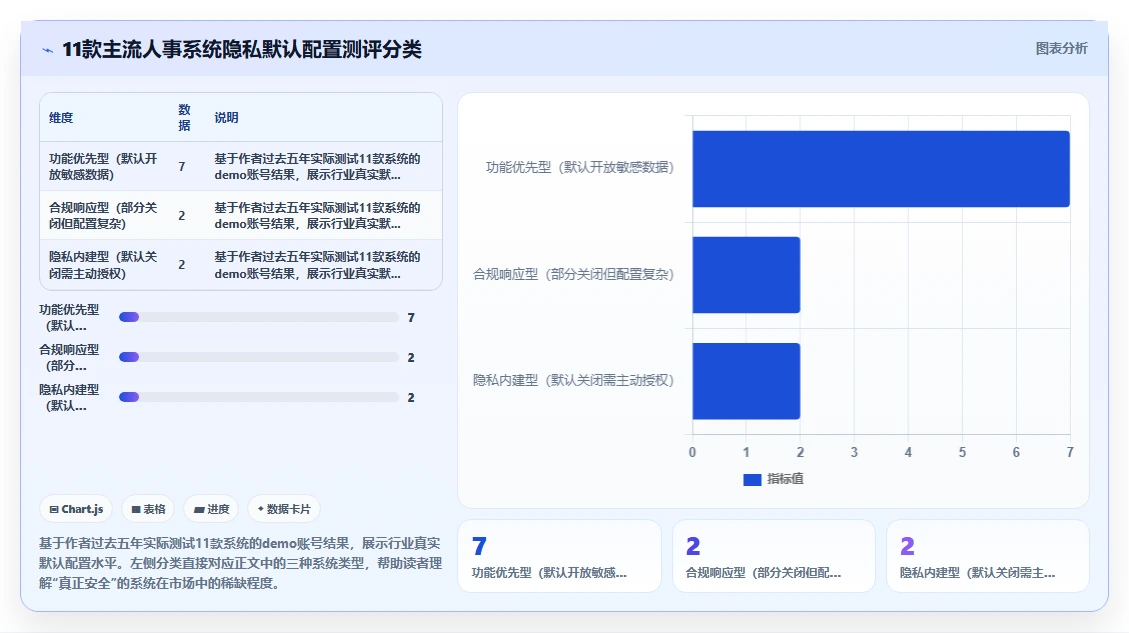Click the 指标值 legend color box
Screen dimensions: 1129x633
(x=752, y=480)
